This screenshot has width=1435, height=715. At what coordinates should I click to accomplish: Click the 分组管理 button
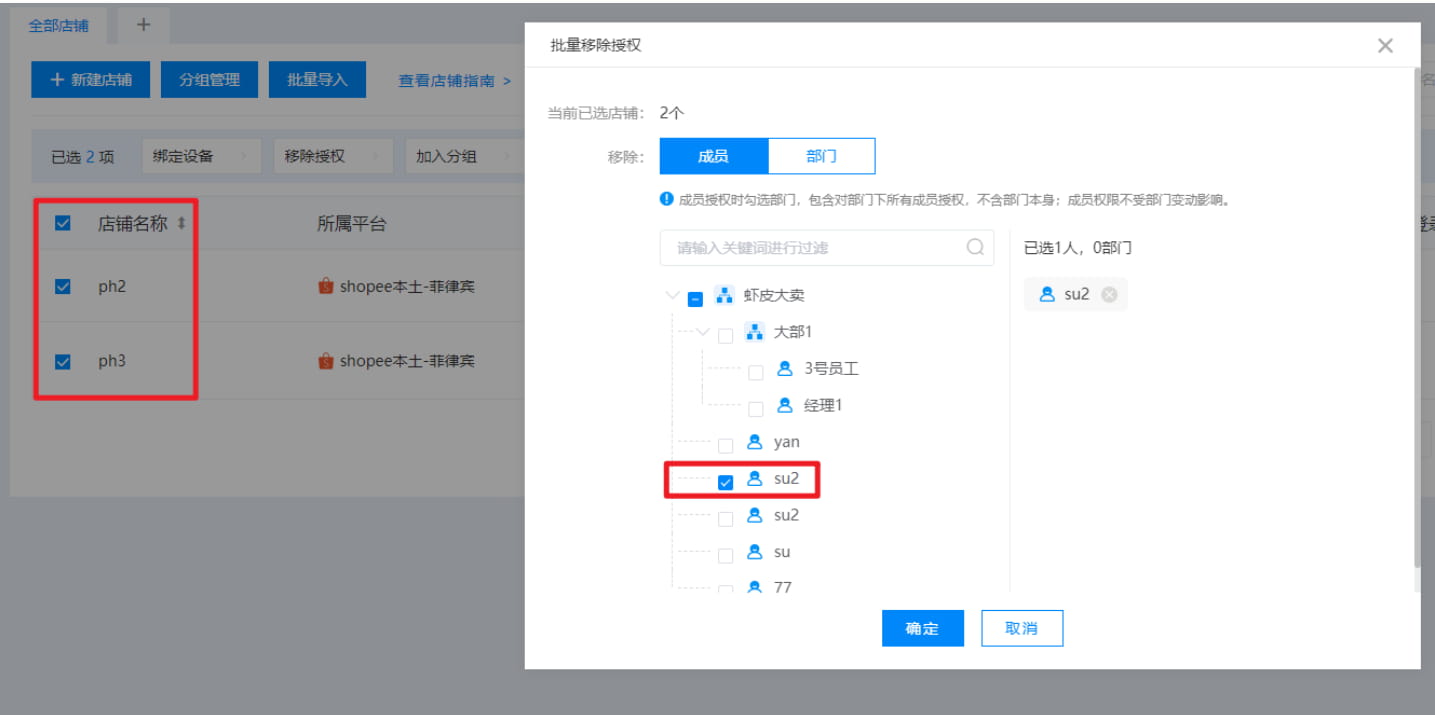(209, 80)
